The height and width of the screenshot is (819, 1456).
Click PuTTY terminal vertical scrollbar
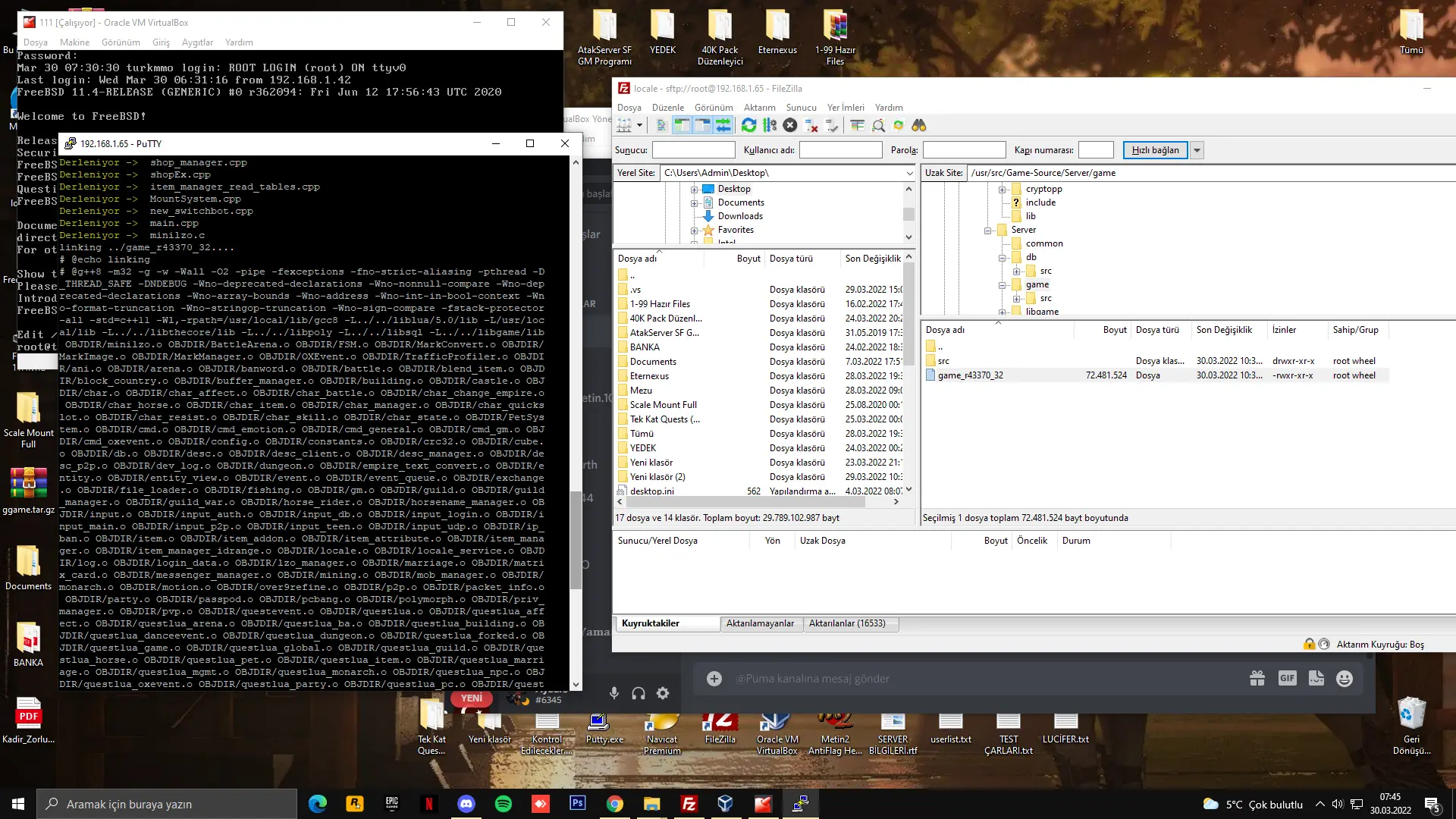(x=576, y=540)
